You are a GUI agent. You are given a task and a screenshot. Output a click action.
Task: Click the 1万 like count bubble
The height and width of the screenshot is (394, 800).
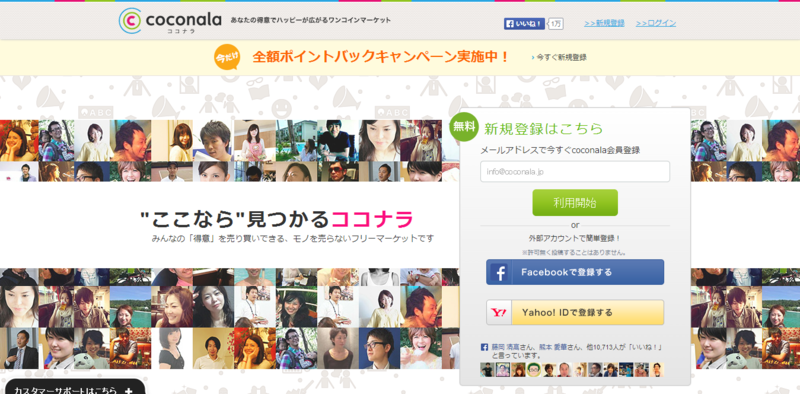click(x=556, y=23)
